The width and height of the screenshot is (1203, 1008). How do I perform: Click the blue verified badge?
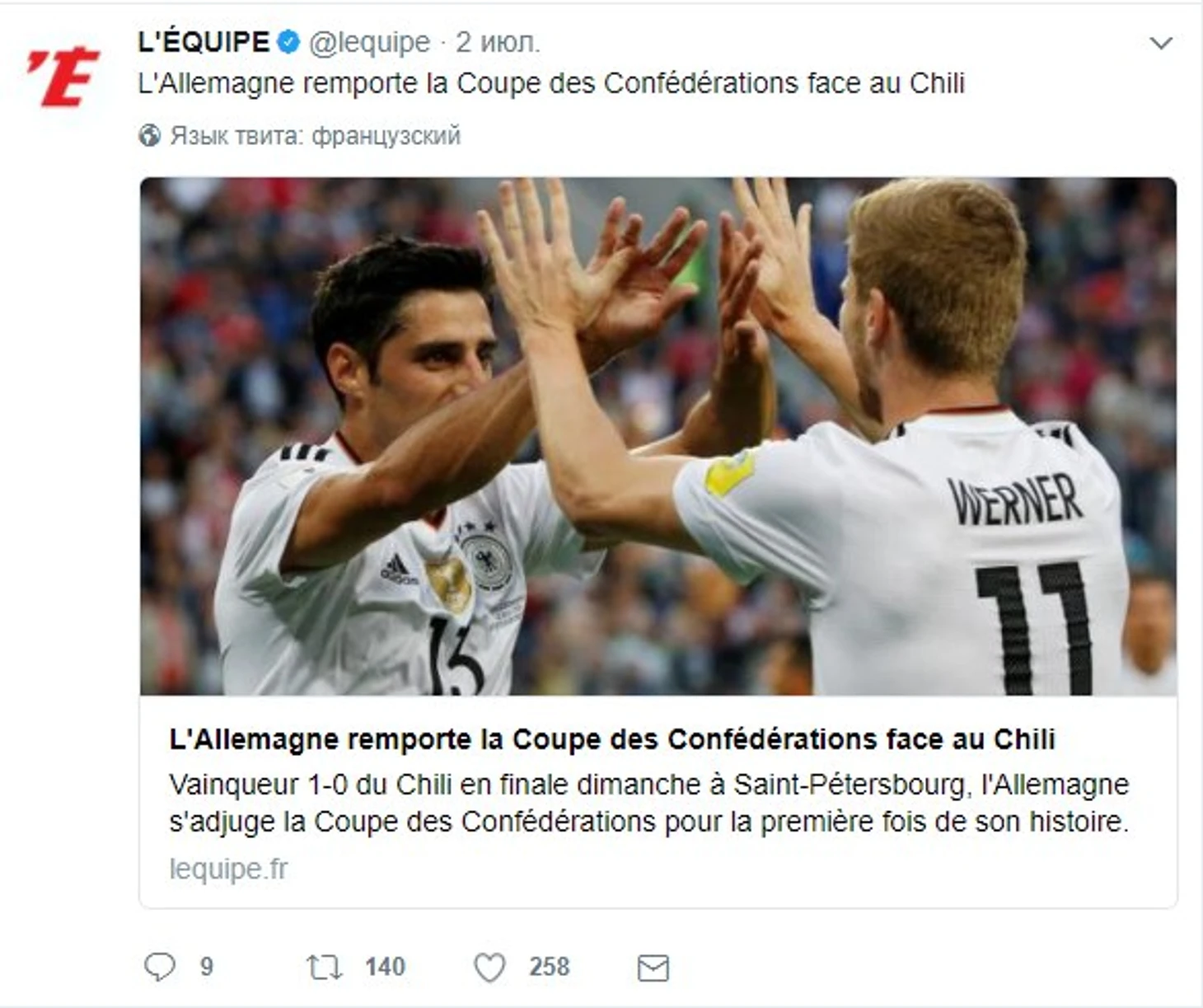pos(288,42)
